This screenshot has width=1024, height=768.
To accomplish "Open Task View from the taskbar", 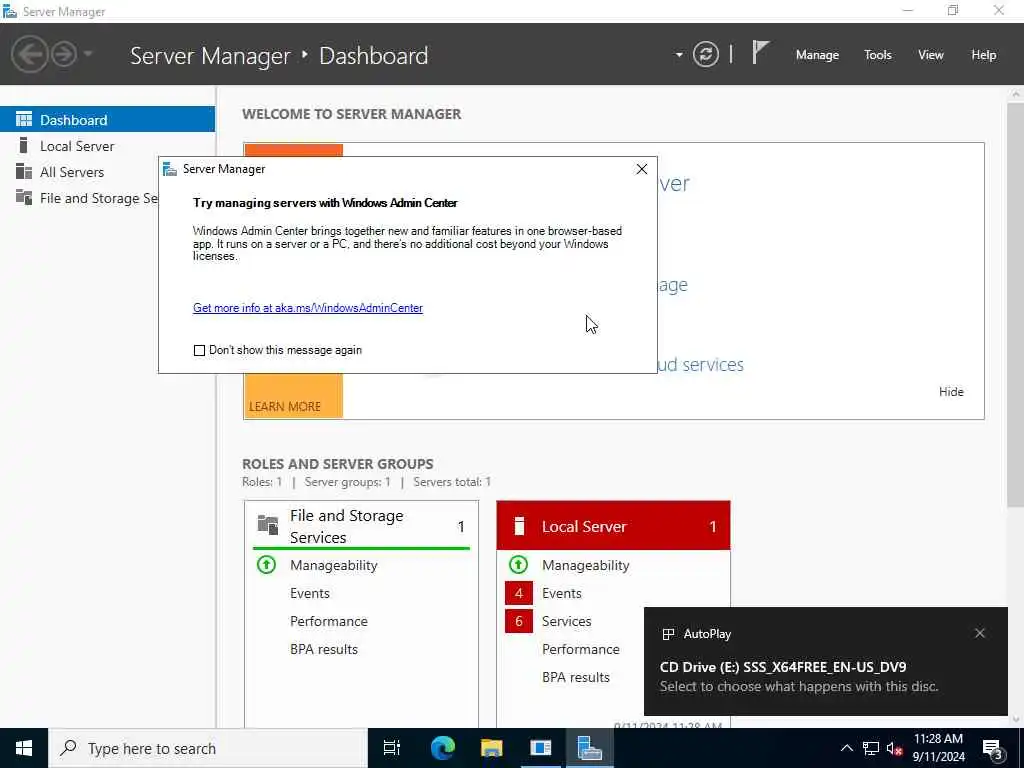I will pos(392,748).
